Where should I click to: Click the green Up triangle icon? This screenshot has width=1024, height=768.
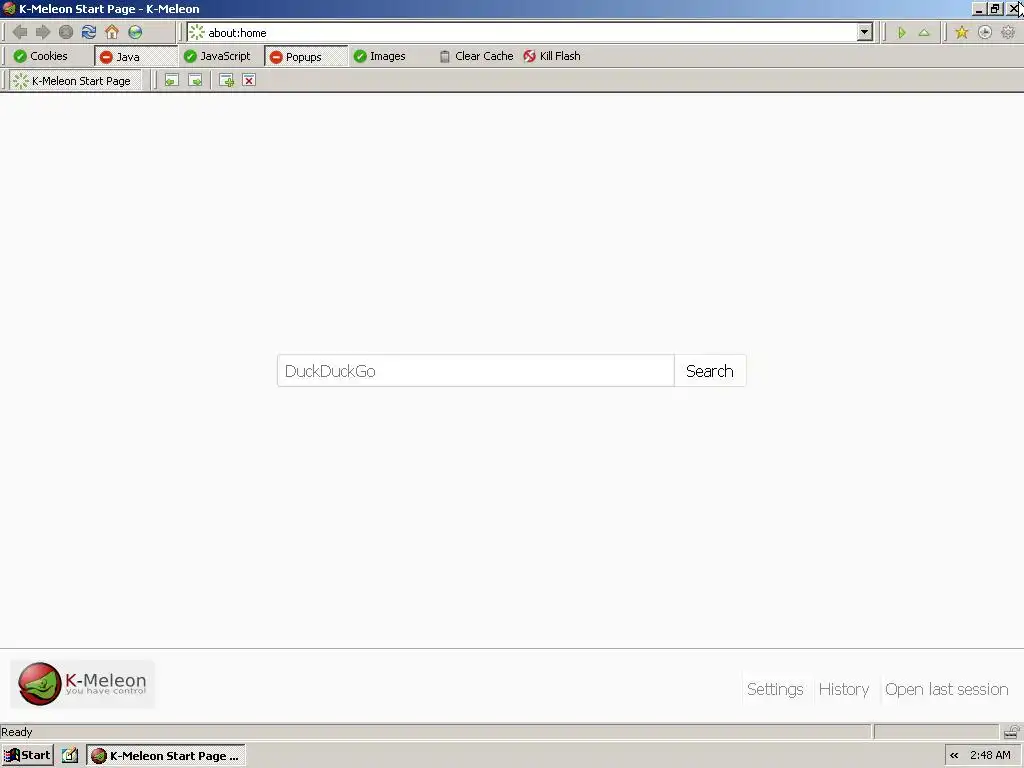tap(924, 33)
